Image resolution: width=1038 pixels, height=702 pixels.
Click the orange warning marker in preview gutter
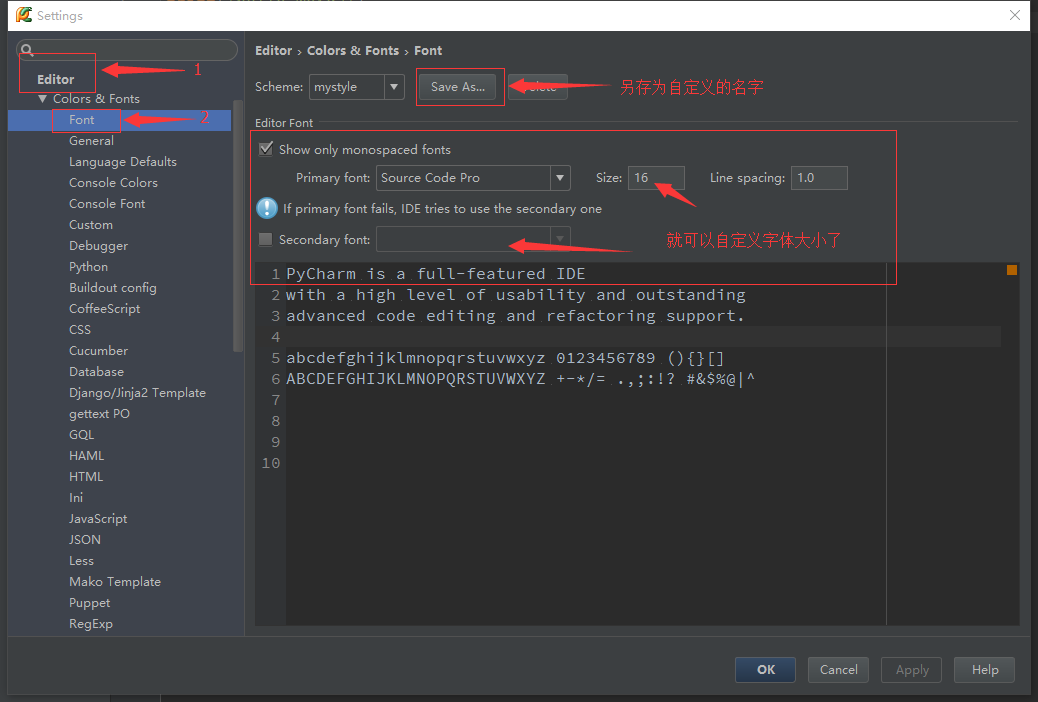pyautogui.click(x=1012, y=270)
